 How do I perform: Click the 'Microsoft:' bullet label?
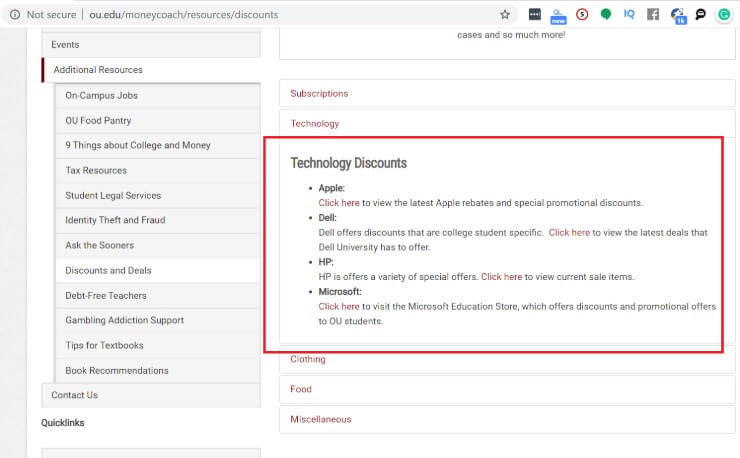[340, 292]
